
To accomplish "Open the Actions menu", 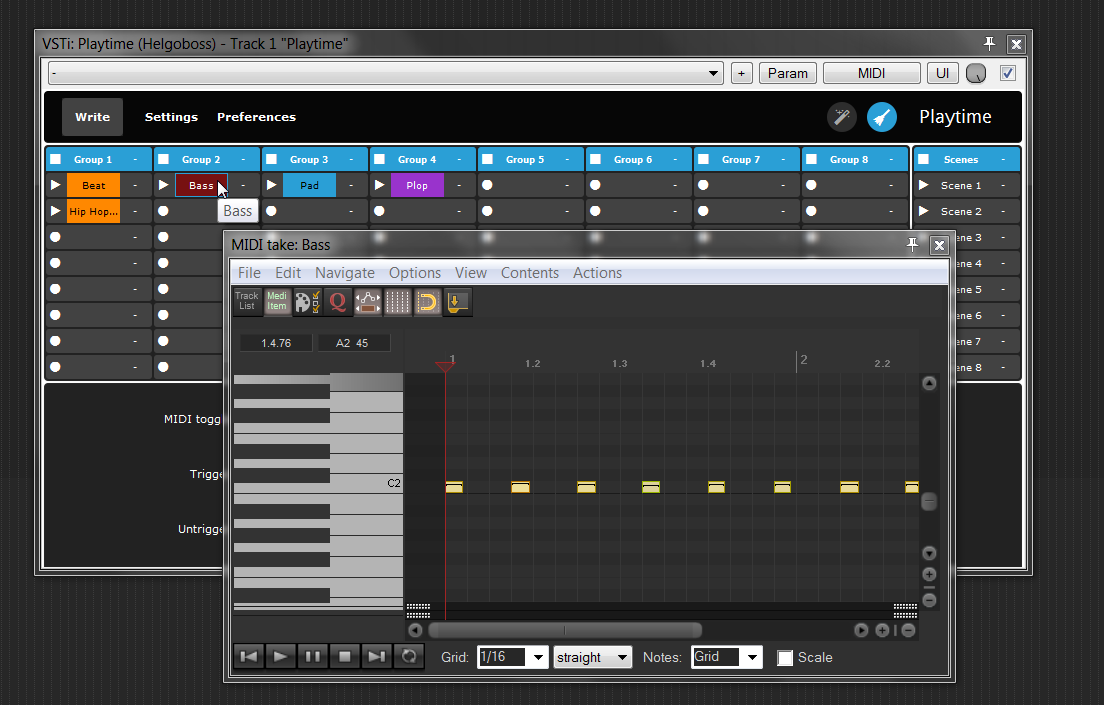I will tap(597, 273).
